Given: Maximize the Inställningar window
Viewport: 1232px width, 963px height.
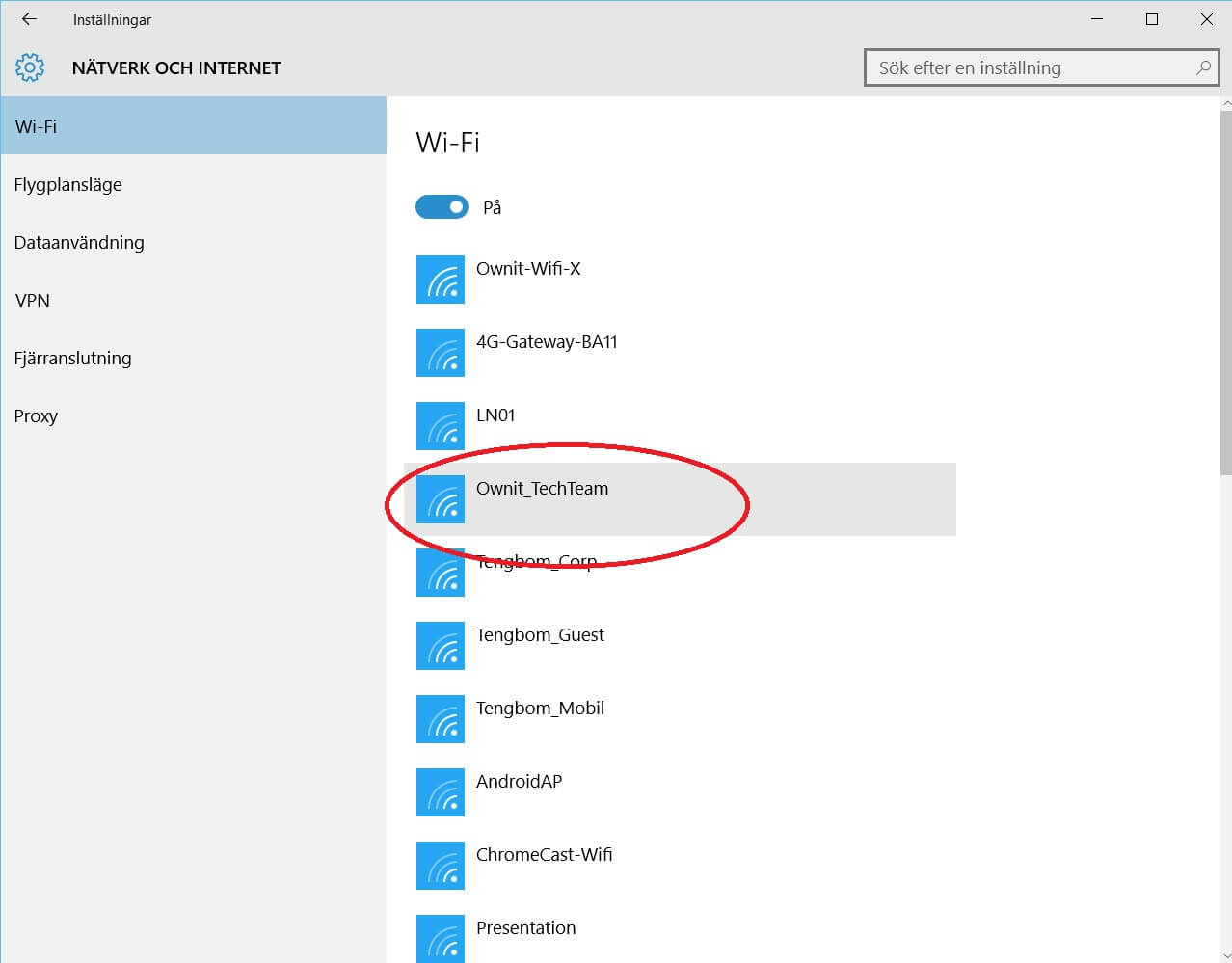Looking at the screenshot, I should click(1151, 19).
